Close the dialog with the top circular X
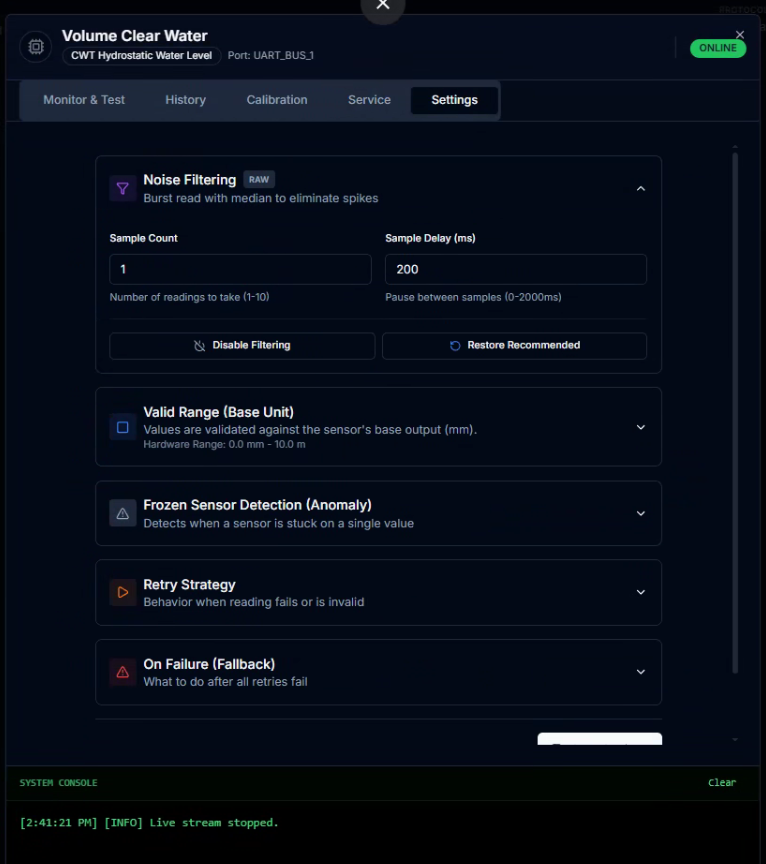 click(383, 6)
